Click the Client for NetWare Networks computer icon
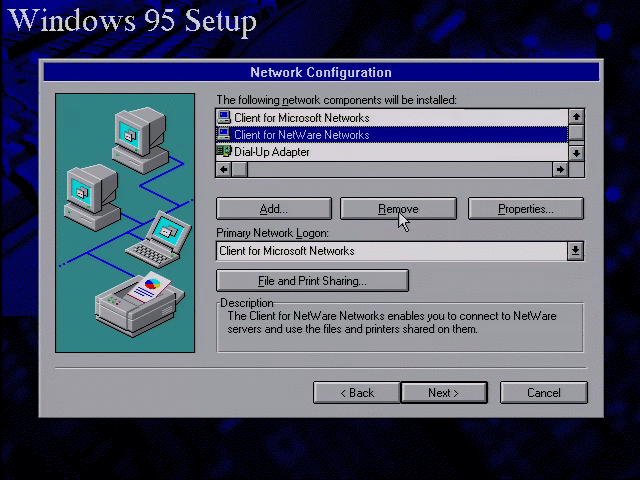Viewport: 640px width, 480px height. 224,134
